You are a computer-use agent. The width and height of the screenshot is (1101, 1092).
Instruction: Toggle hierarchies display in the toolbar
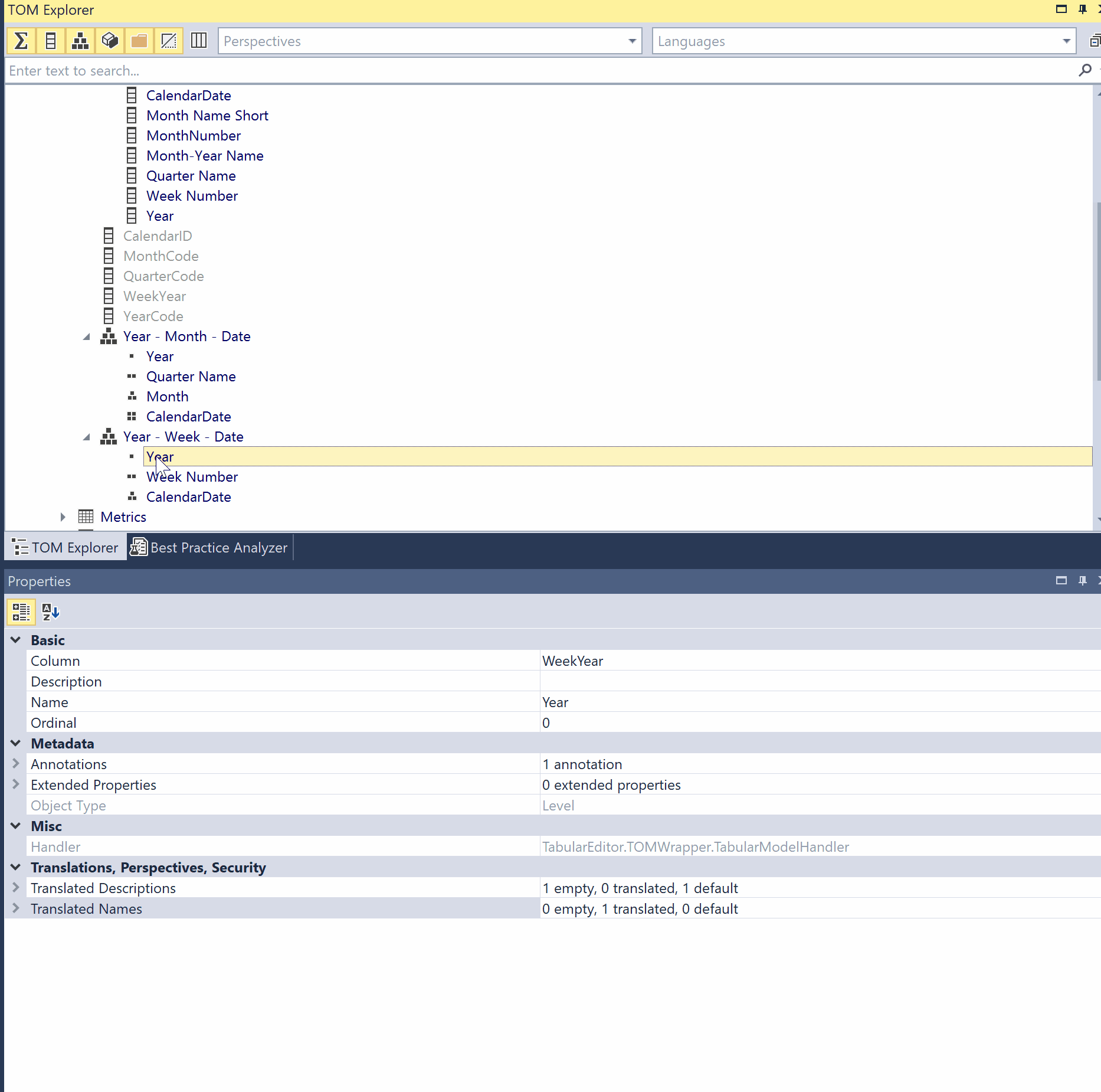click(80, 41)
